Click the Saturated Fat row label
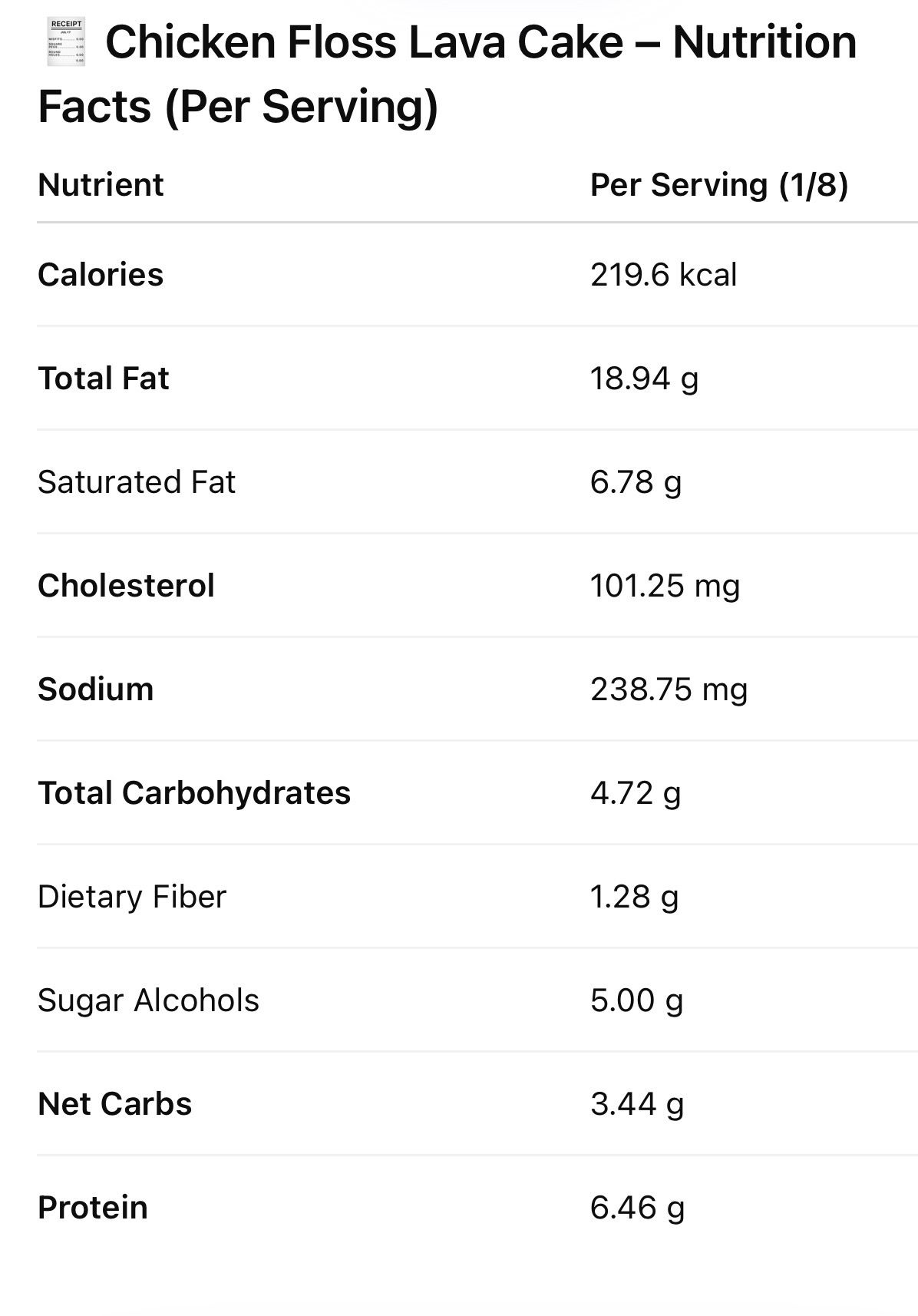This screenshot has width=918, height=1316. coord(137,482)
